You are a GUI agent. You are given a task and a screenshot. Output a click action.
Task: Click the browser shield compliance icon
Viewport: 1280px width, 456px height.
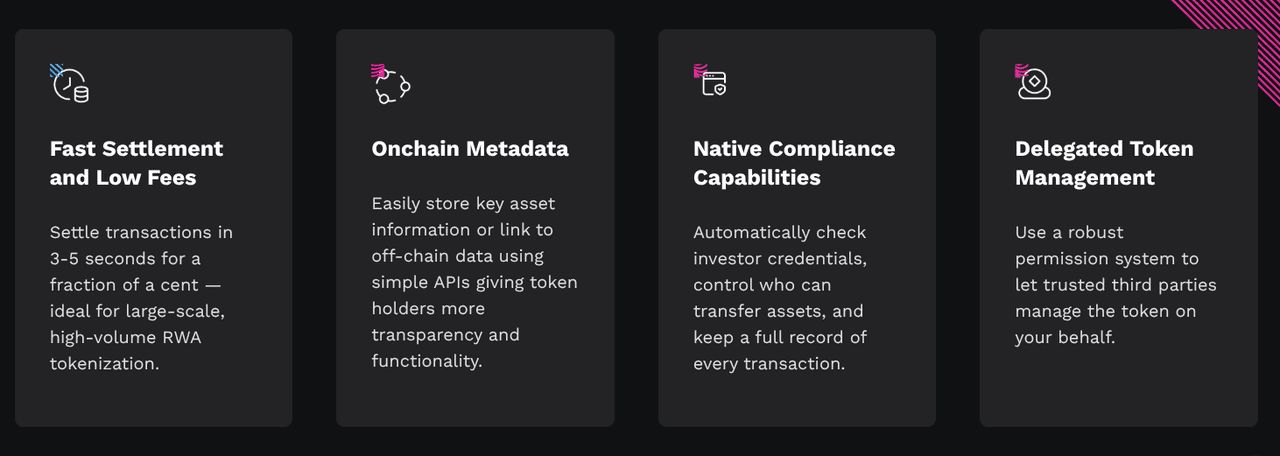pos(712,82)
